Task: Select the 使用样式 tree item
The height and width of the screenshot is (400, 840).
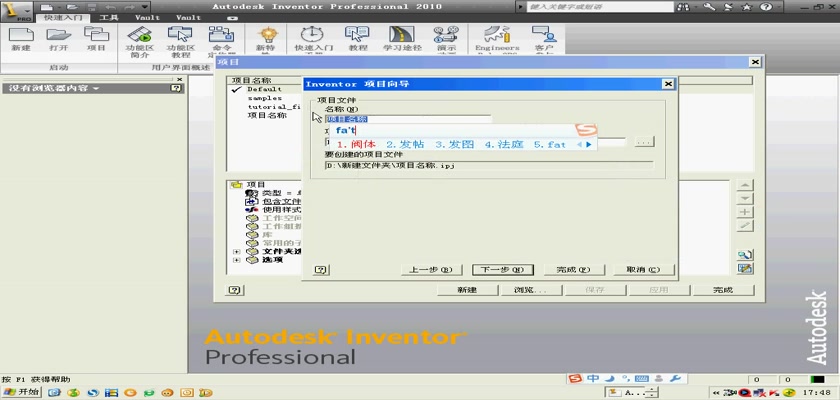Action: coord(281,209)
